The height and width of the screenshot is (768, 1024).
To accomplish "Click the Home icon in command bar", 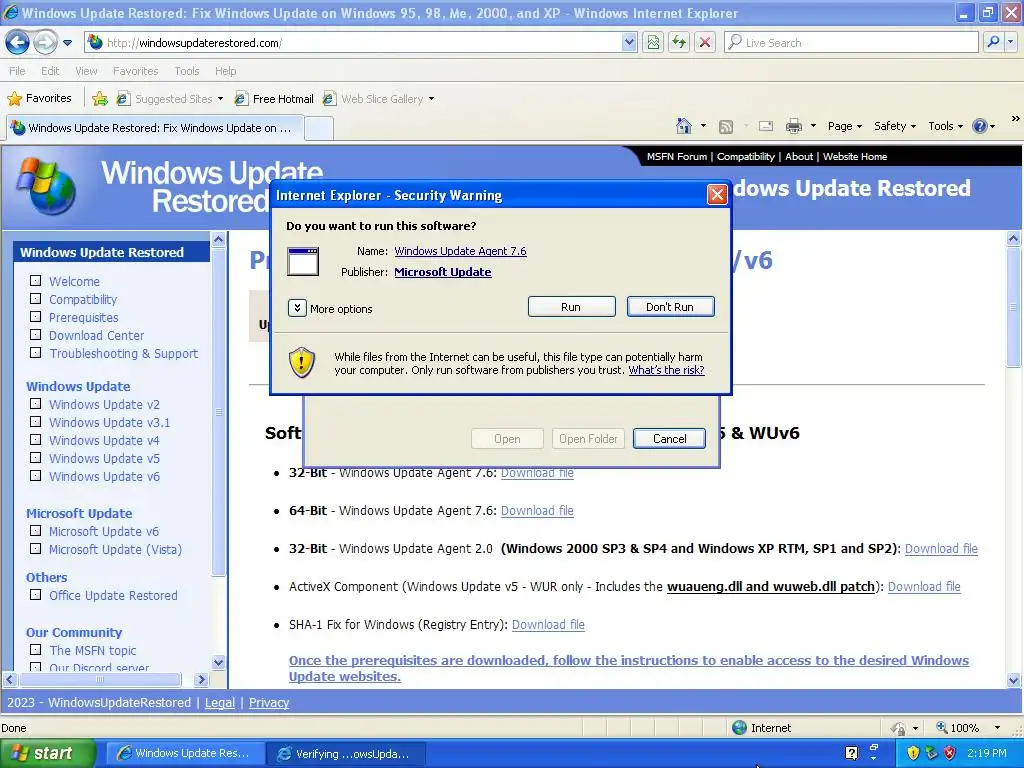I will point(684,126).
